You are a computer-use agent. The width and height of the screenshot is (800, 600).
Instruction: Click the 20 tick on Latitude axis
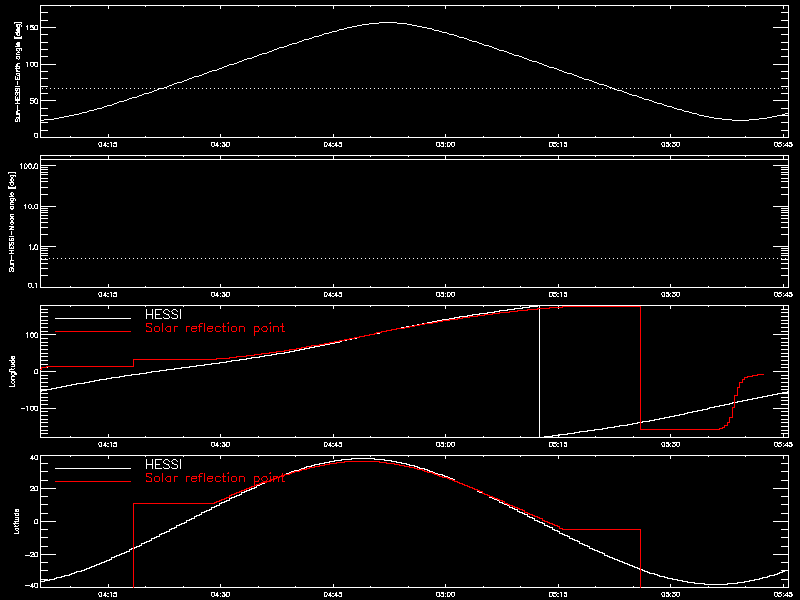(35, 489)
